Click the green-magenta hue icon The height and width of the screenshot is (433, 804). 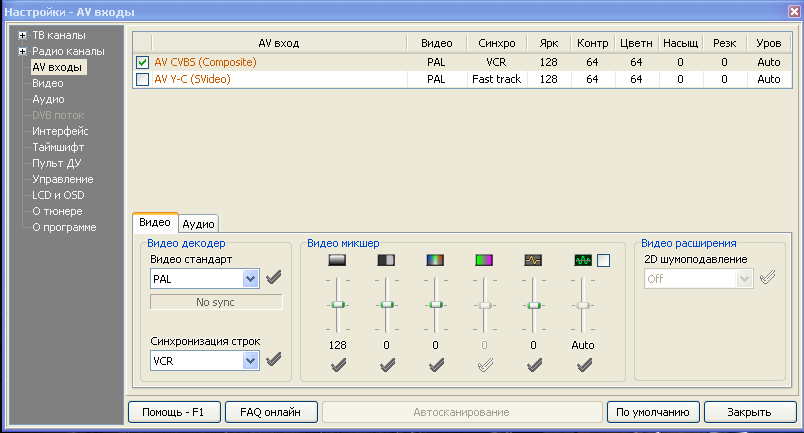(x=484, y=261)
